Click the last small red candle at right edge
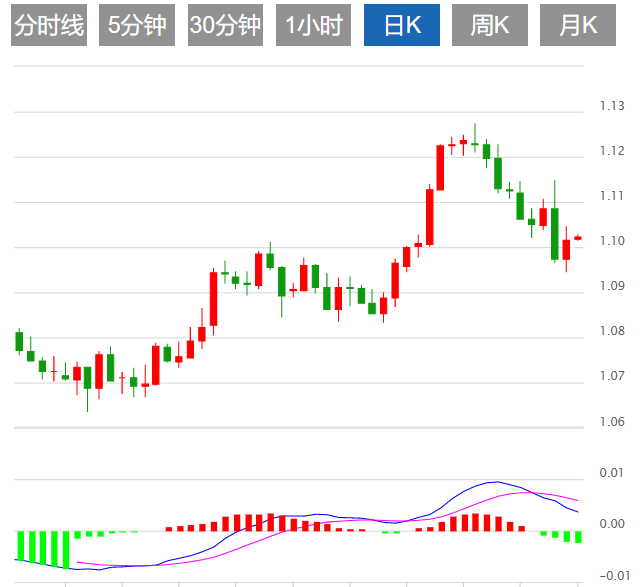Viewport: 643px width, 587px height. (578, 238)
